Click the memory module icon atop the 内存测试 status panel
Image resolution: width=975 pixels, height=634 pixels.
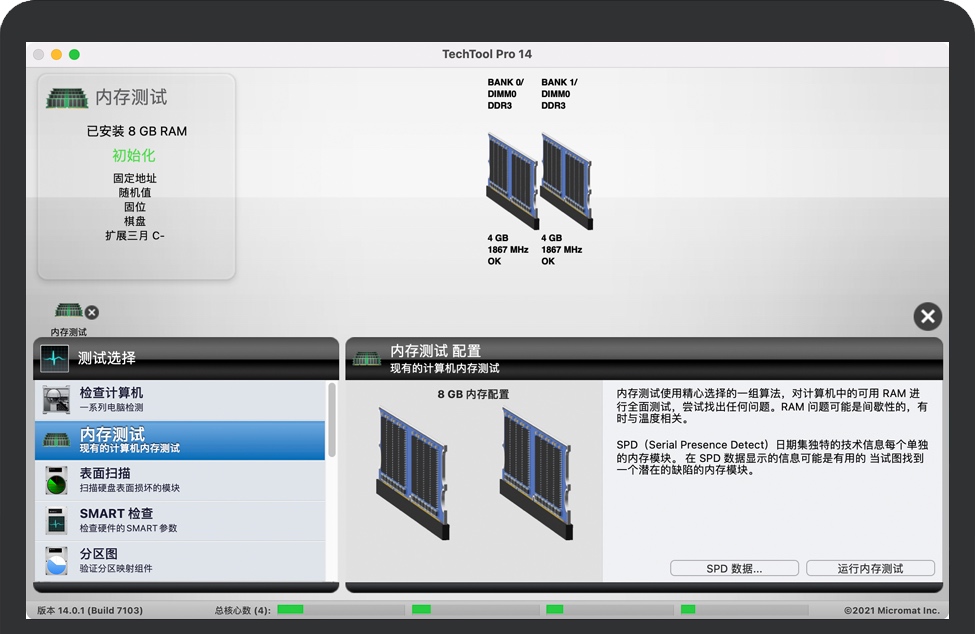(x=68, y=96)
